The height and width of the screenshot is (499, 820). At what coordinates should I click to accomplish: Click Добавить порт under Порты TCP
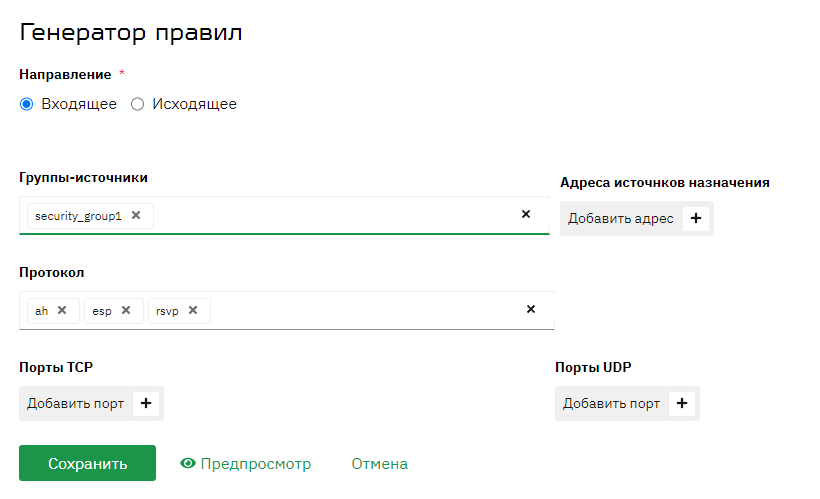(x=92, y=403)
